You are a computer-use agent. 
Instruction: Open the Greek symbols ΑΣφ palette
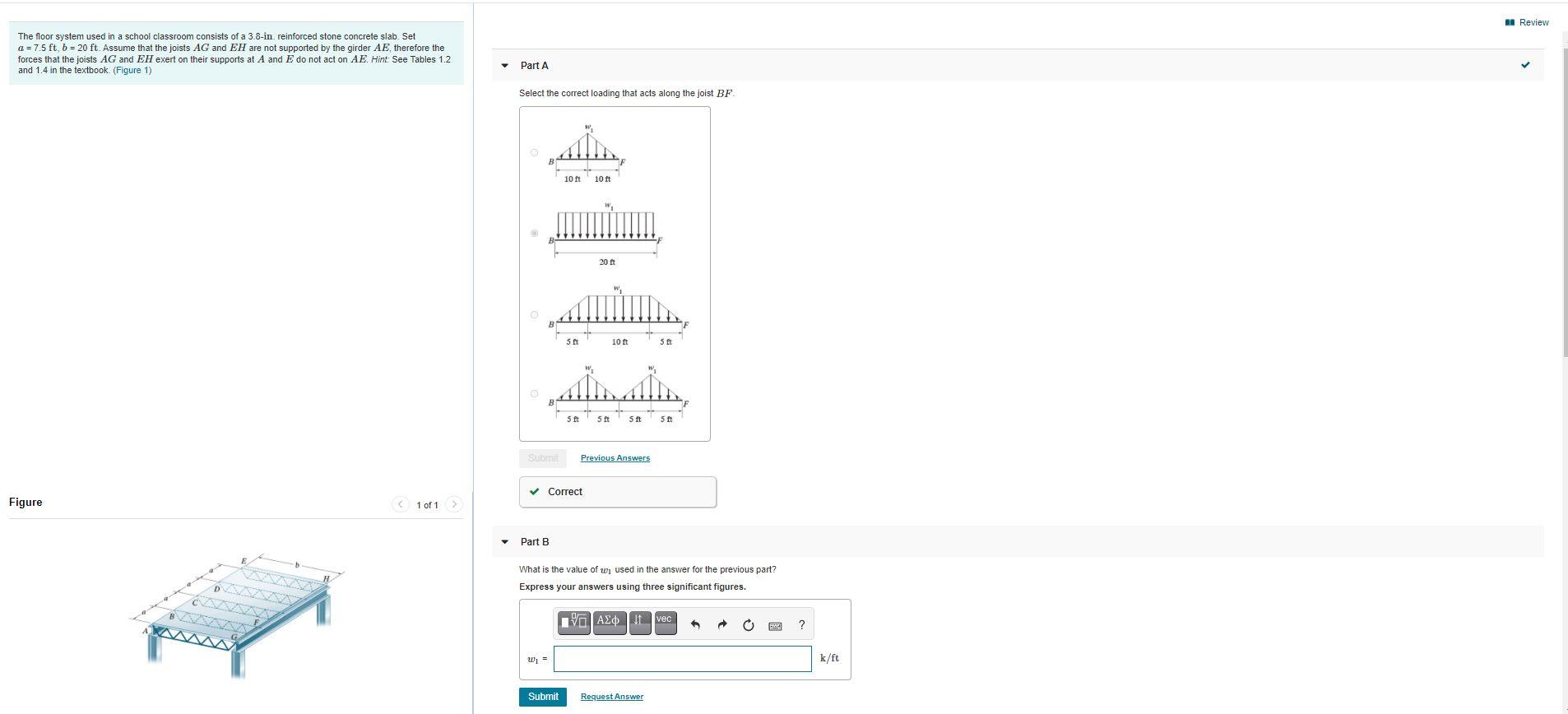point(609,622)
